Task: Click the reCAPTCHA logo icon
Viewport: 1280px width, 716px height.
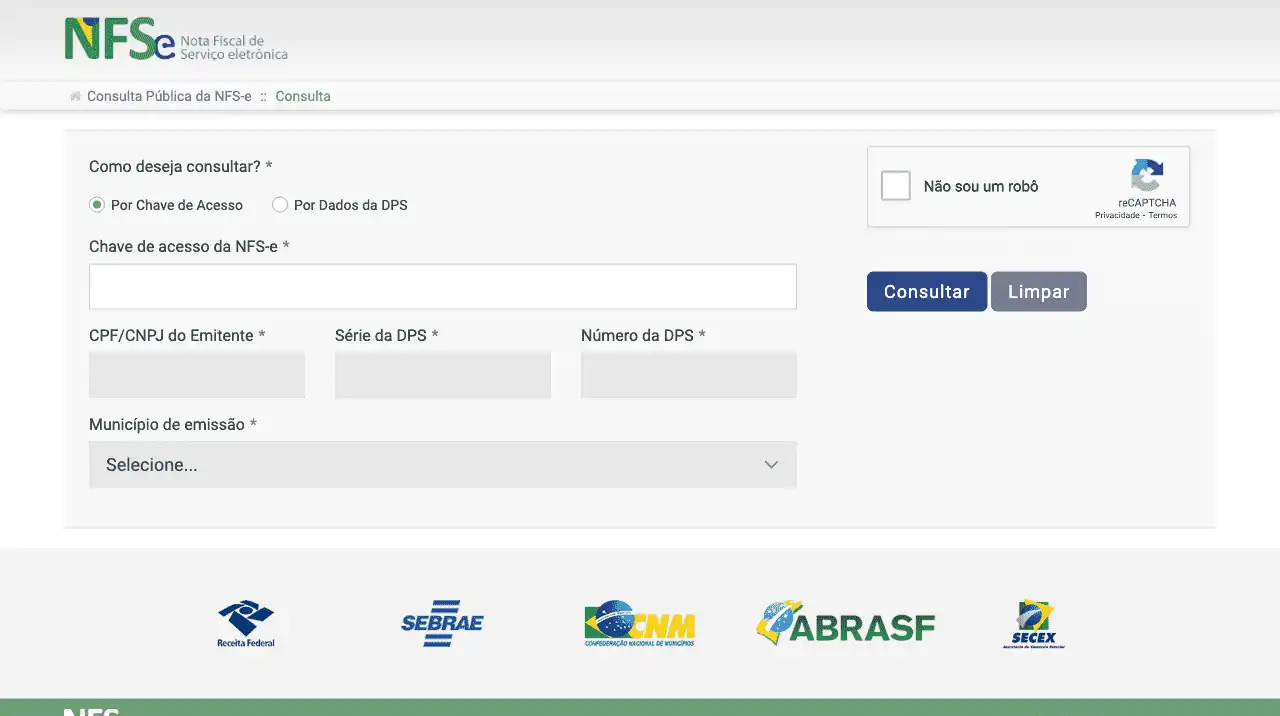Action: (1147, 176)
